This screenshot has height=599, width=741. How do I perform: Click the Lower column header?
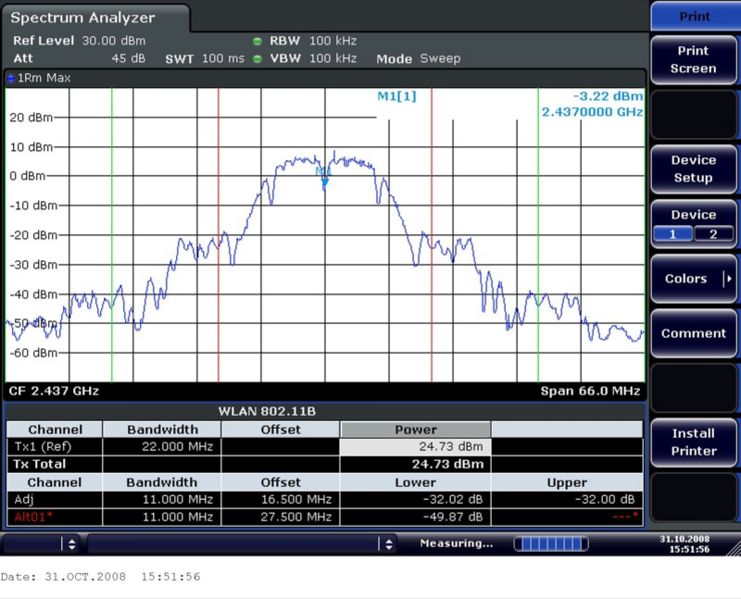tap(415, 482)
